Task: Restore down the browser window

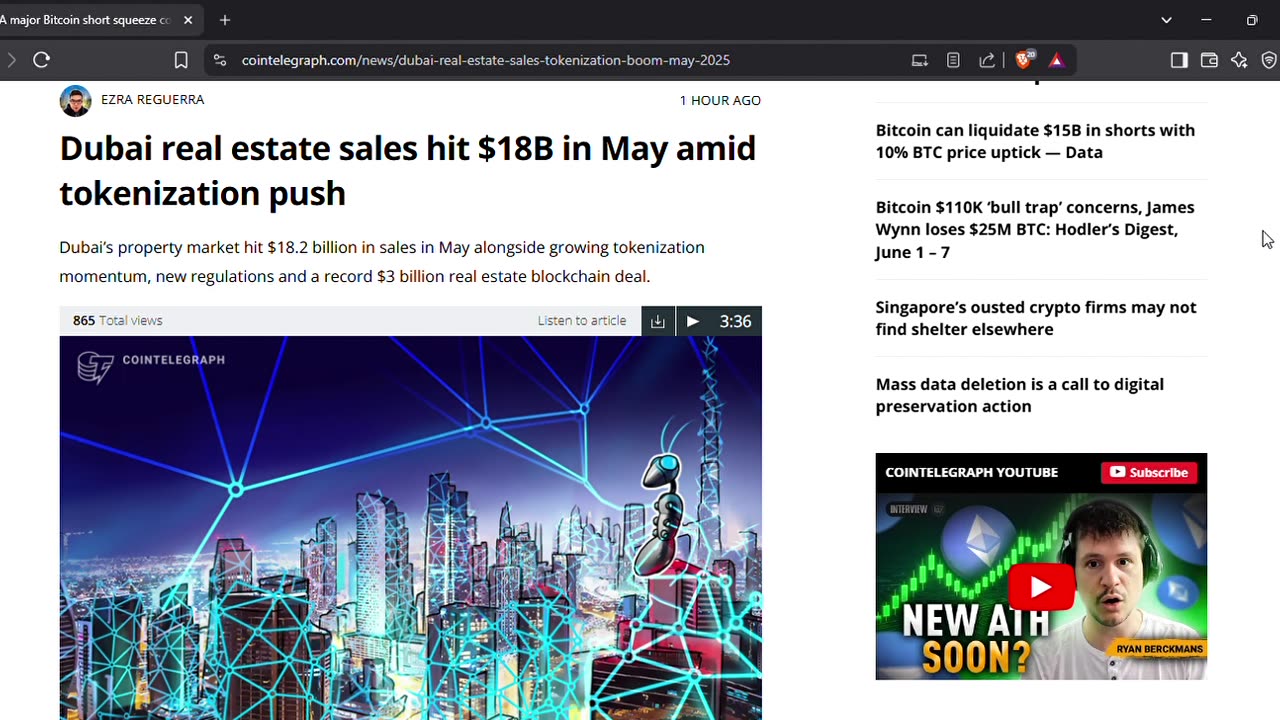Action: [x=1252, y=20]
